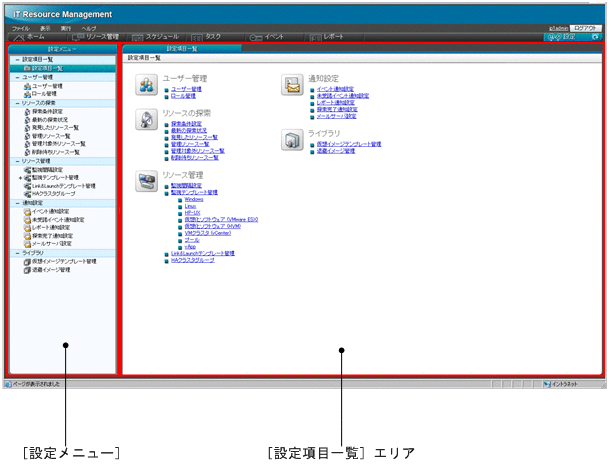
Task: Open the ファイル menu
Action: tap(20, 28)
